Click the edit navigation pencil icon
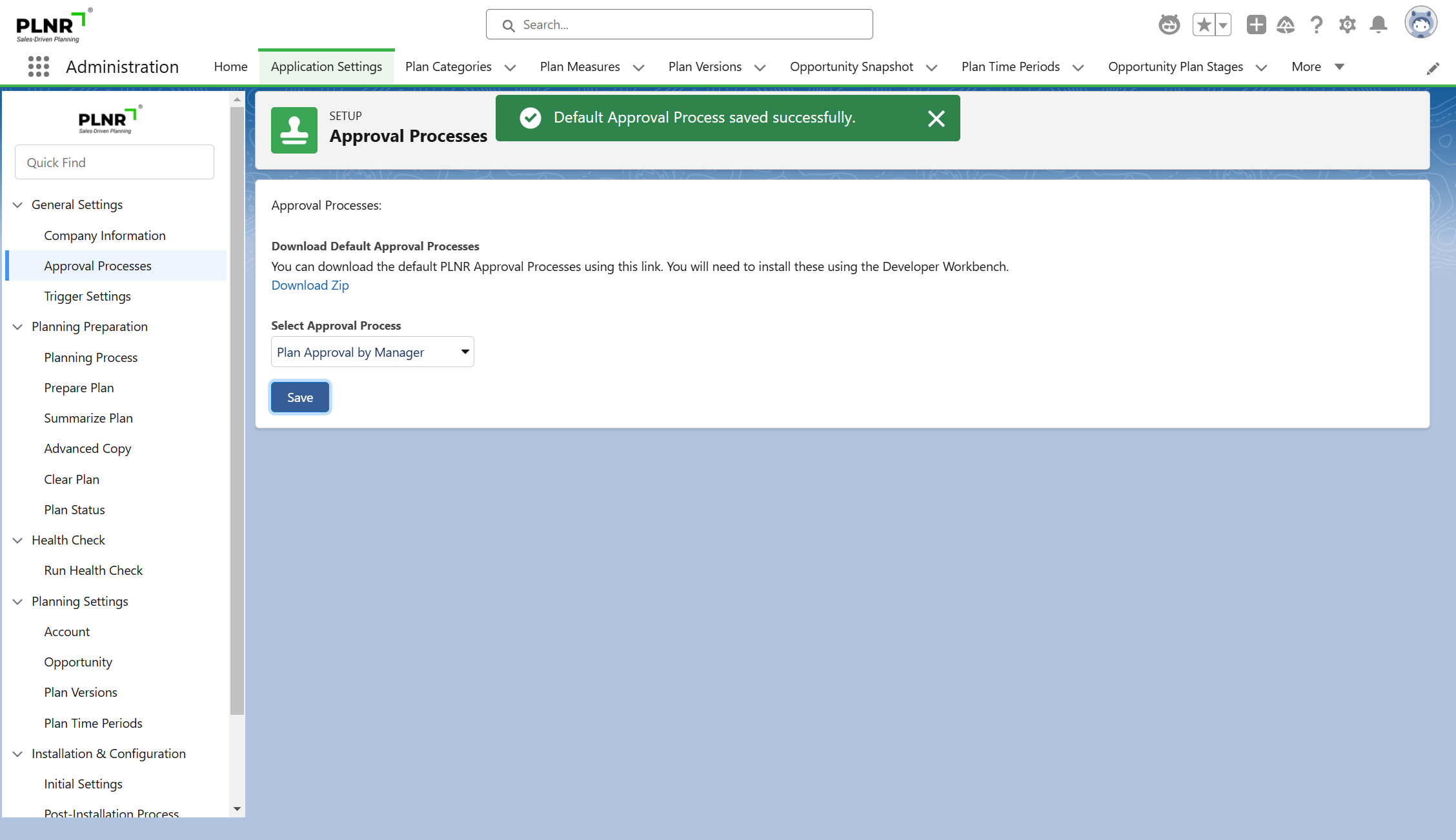Image resolution: width=1456 pixels, height=840 pixels. (x=1433, y=68)
